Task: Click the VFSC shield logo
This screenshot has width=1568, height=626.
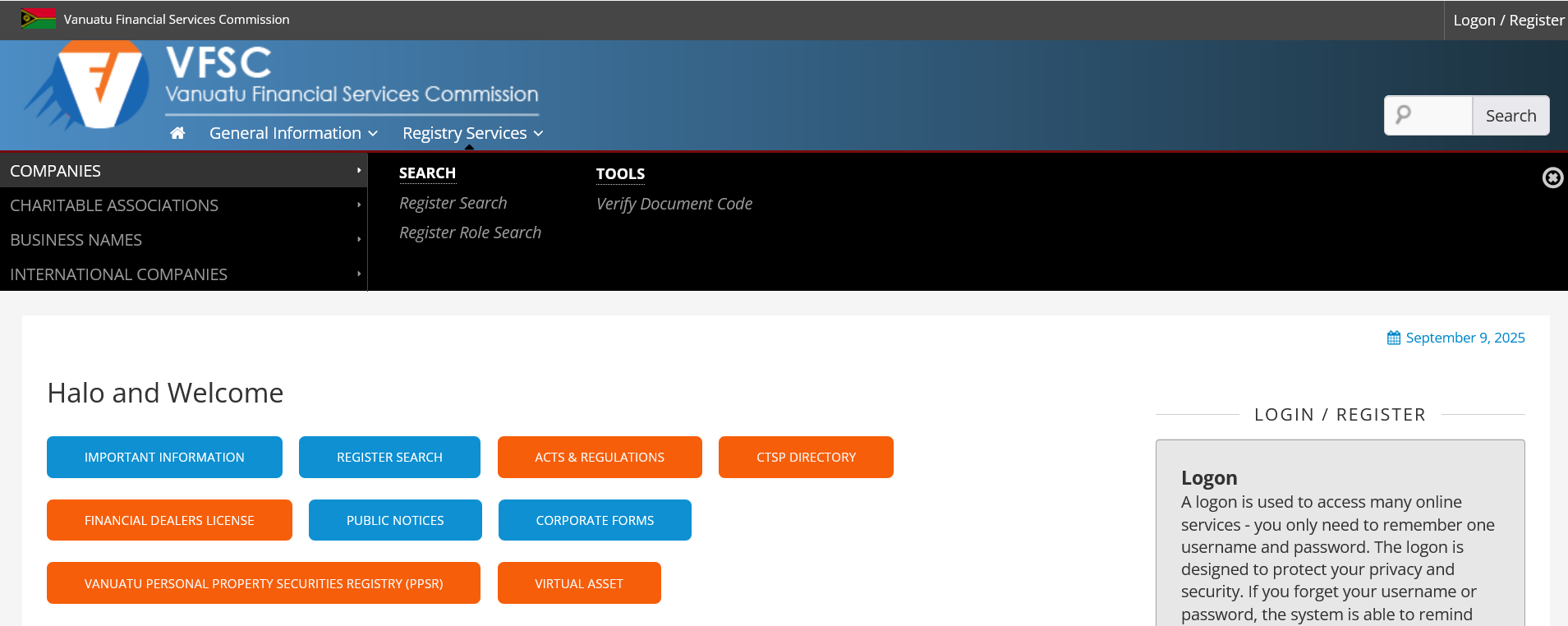Action: (88, 86)
